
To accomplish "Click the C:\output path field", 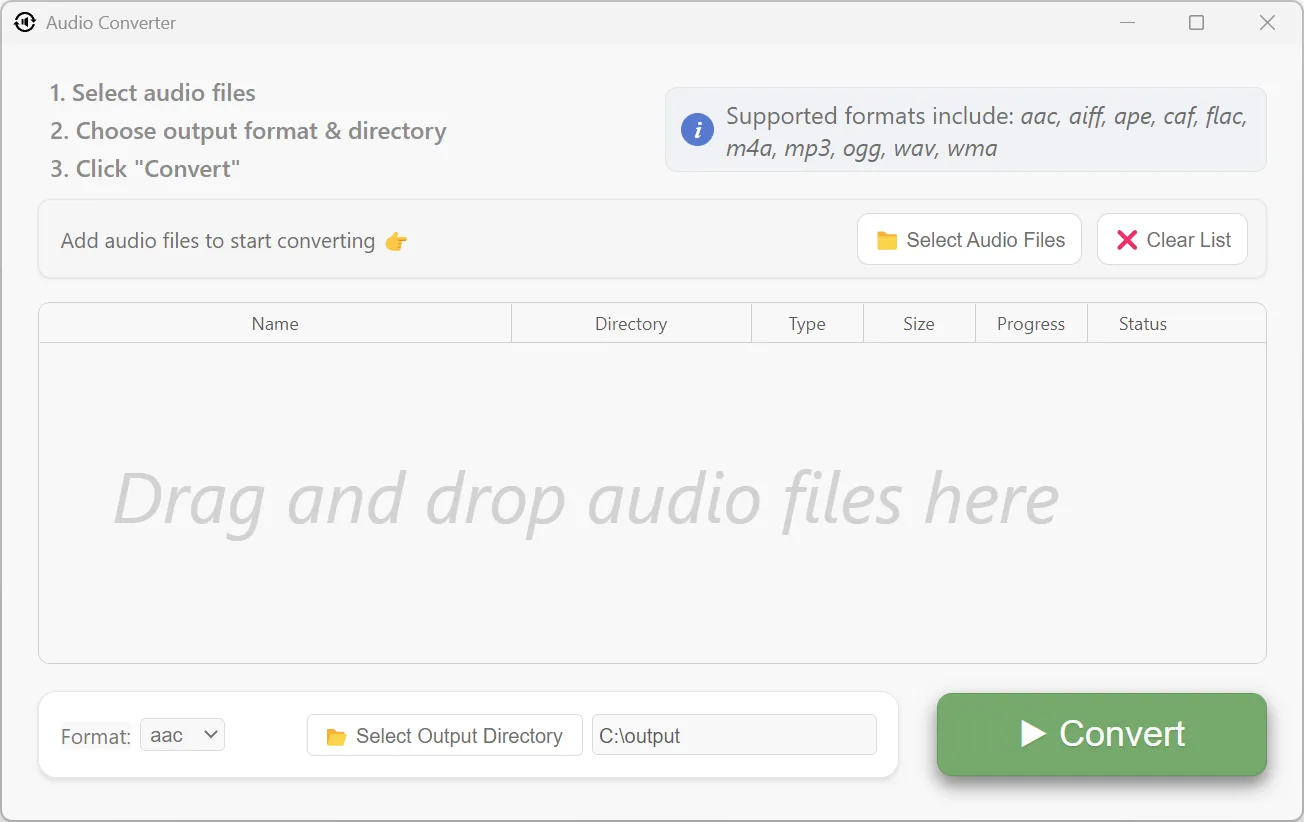I will (734, 735).
